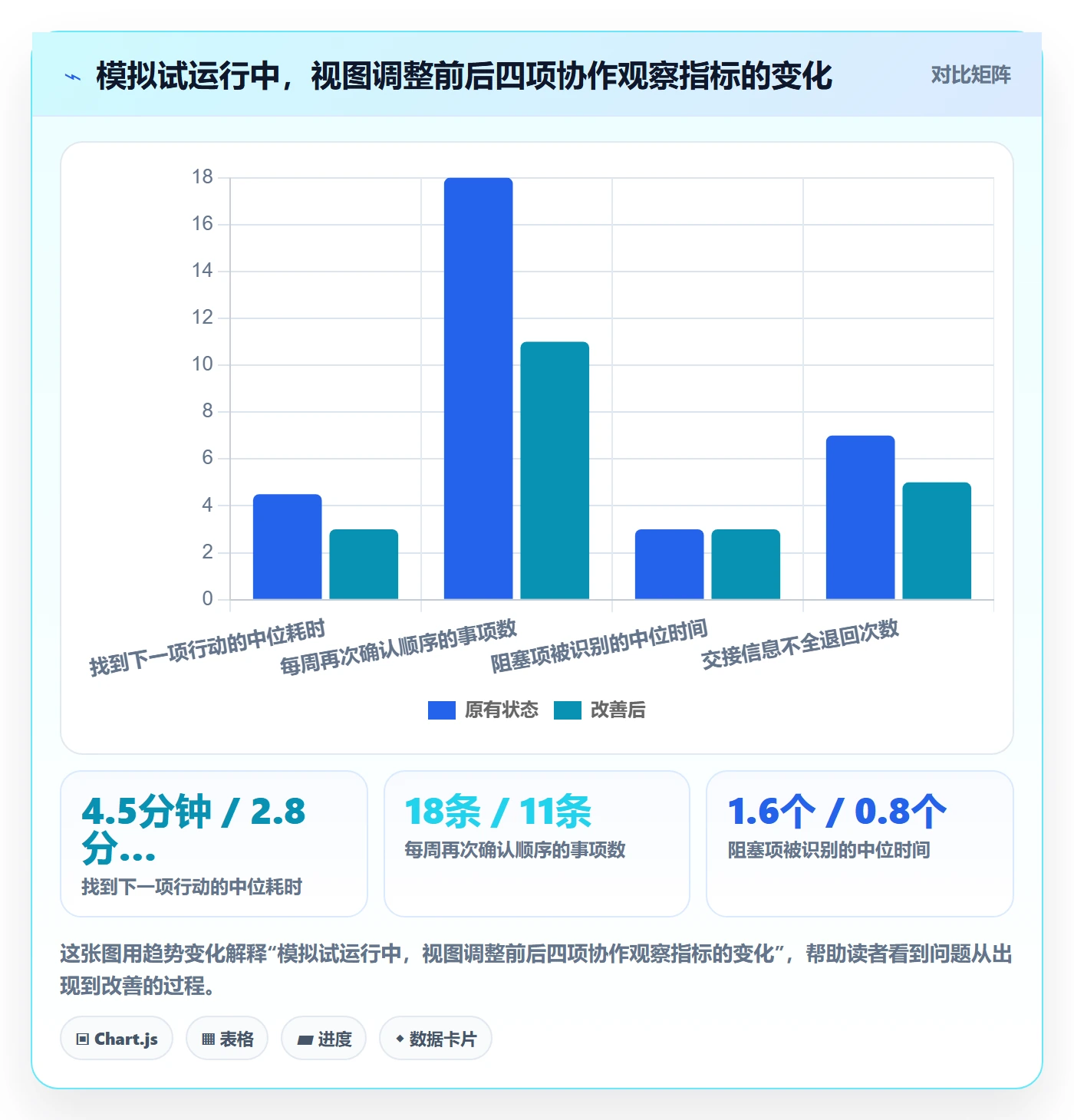Click axis label 交接信息不全退回次数
This screenshot has height=1120, width=1074.
(800, 644)
